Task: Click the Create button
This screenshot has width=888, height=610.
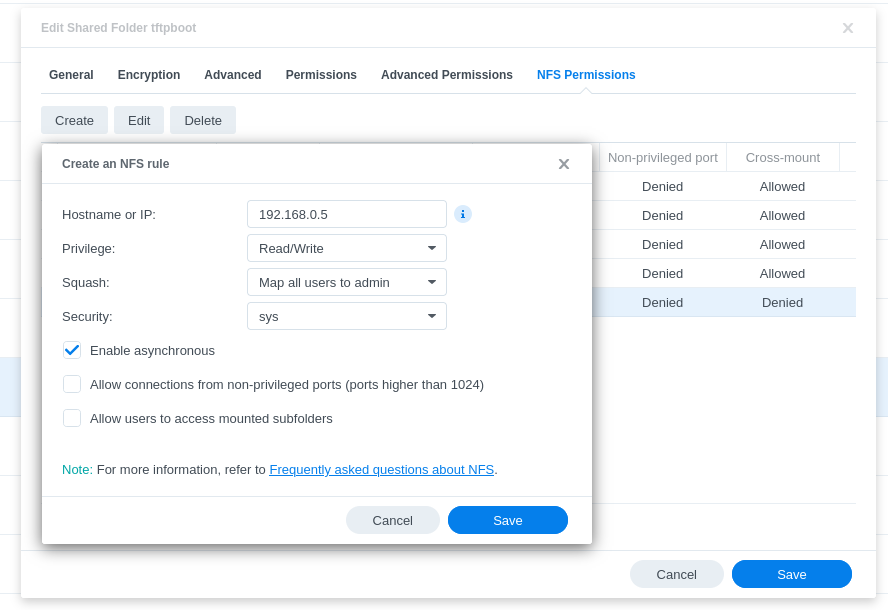Action: 74,121
